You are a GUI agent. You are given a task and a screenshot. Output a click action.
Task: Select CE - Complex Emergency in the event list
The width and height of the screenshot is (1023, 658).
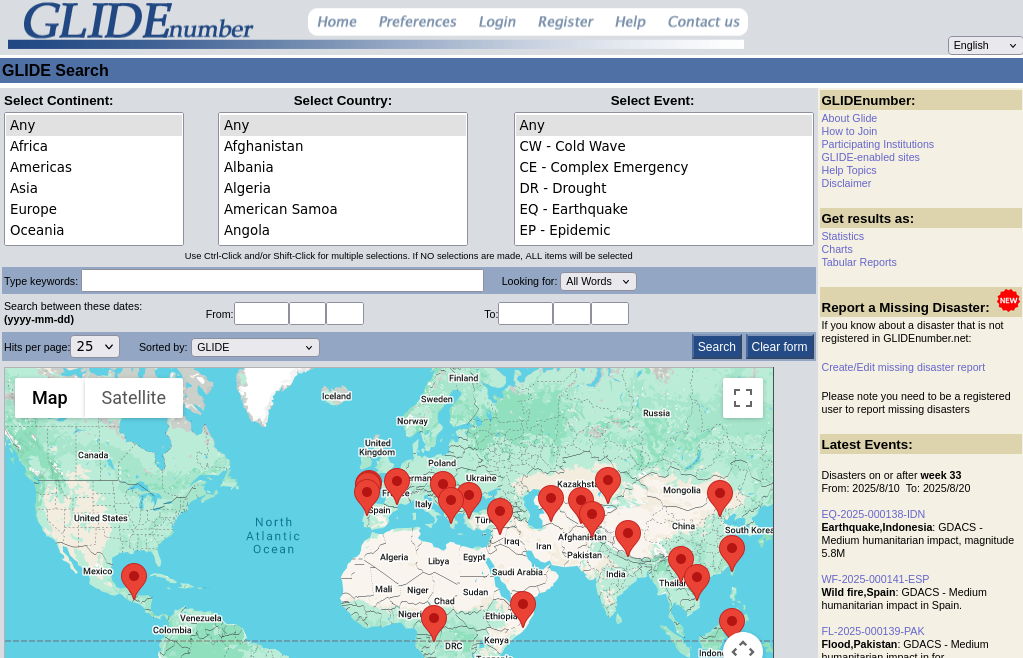point(664,168)
